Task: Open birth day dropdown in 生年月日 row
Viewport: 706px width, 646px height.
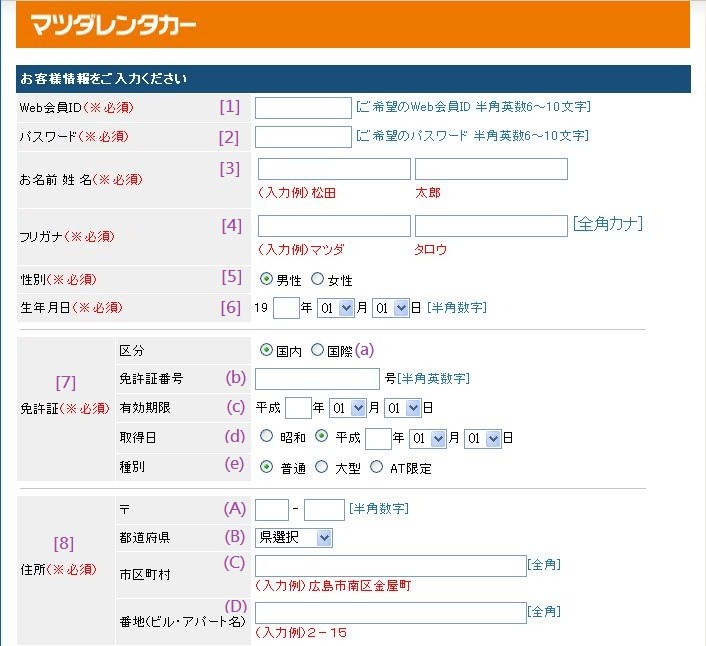Action: tap(391, 308)
